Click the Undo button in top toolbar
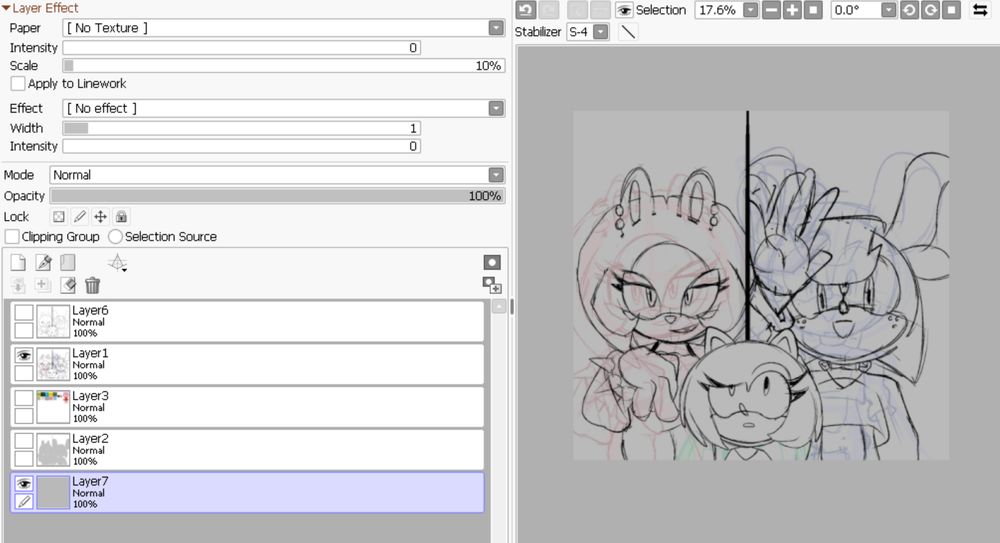The image size is (1000, 543). (526, 10)
